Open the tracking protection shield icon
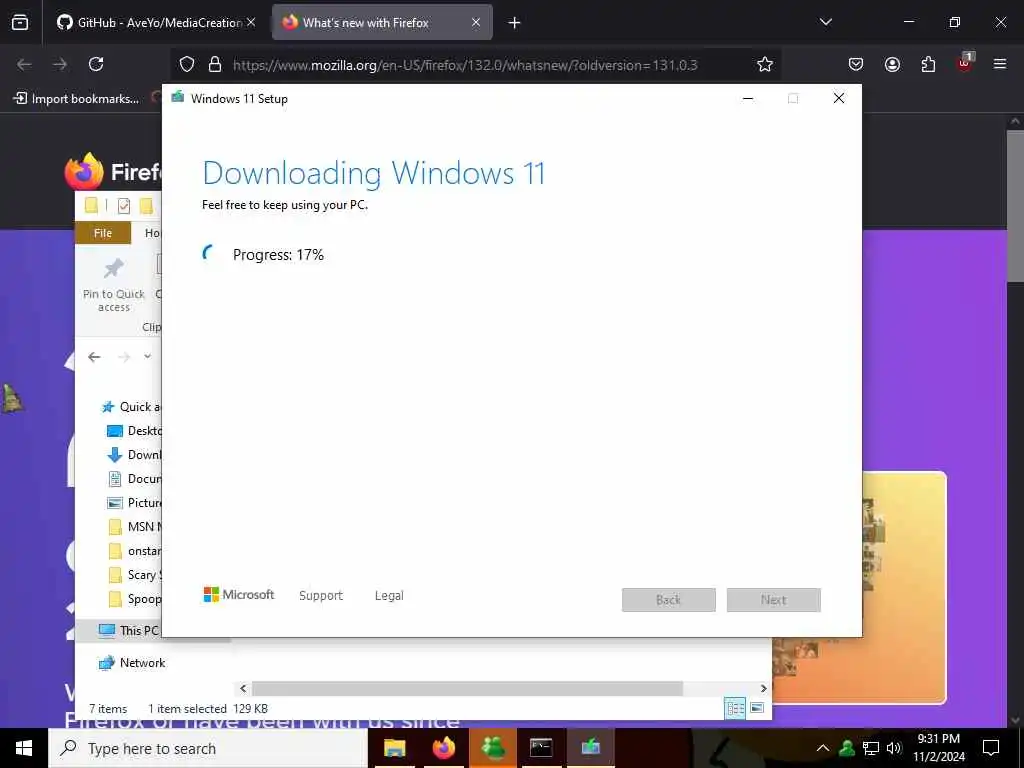1024x768 pixels. 187,64
